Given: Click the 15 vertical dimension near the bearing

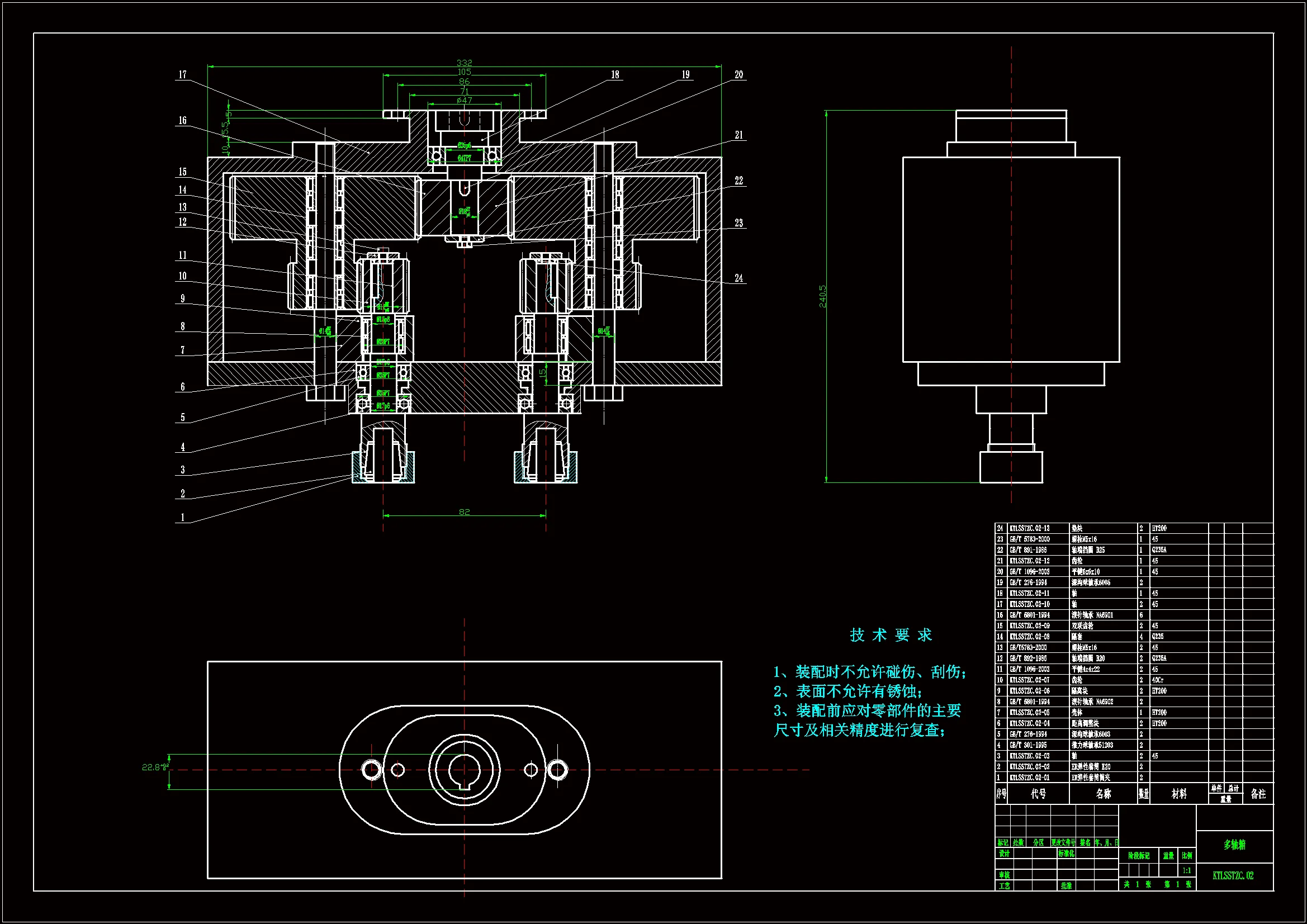Looking at the screenshot, I should coord(542,372).
